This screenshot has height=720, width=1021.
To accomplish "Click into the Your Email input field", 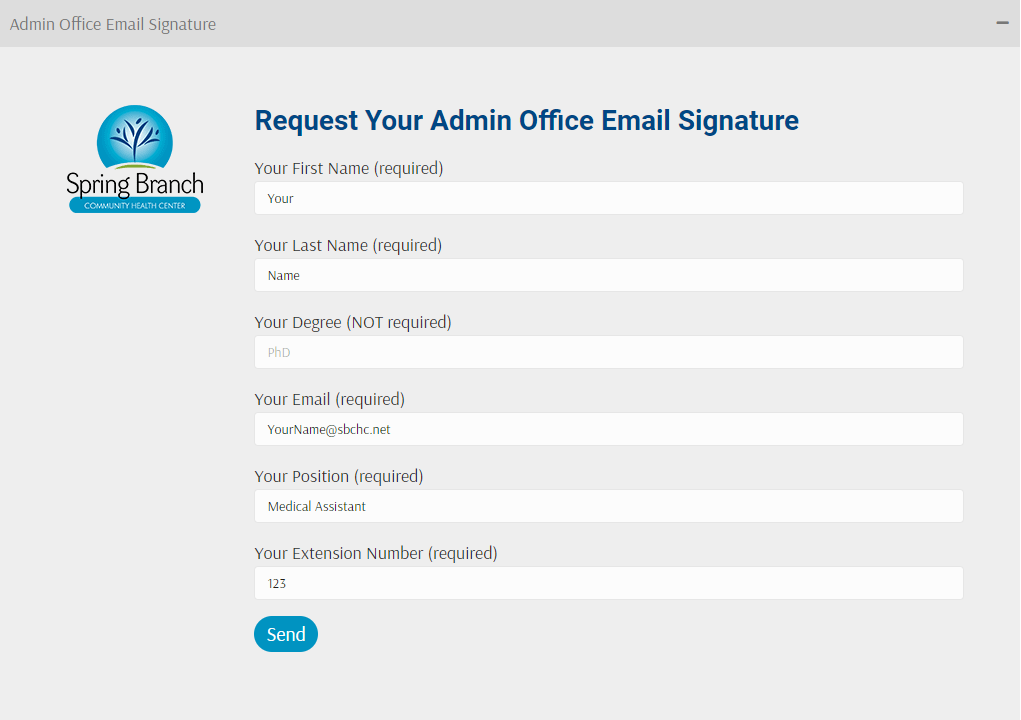I will coord(608,429).
